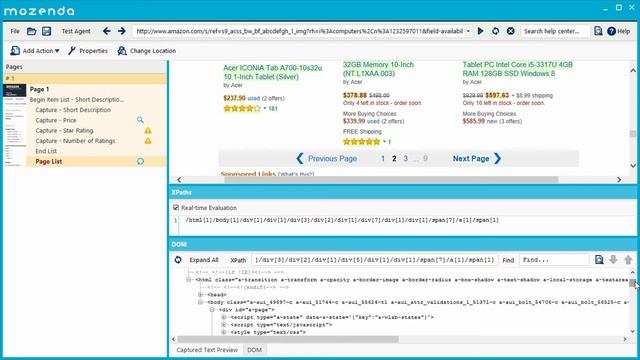Click Previous Page chevron in browser
This screenshot has width=640, height=360.
click(x=300, y=158)
